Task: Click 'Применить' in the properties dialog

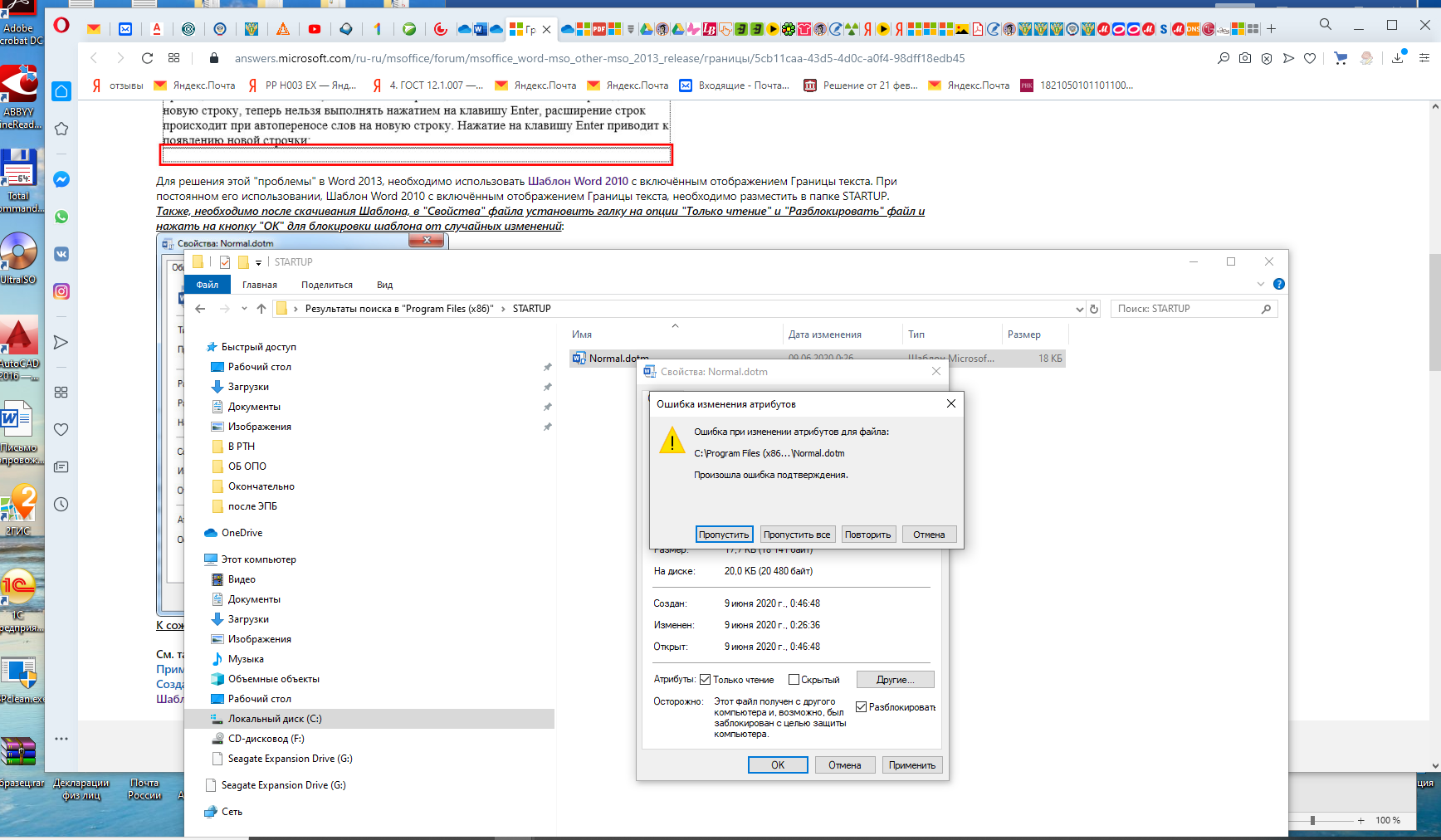Action: pyautogui.click(x=912, y=765)
